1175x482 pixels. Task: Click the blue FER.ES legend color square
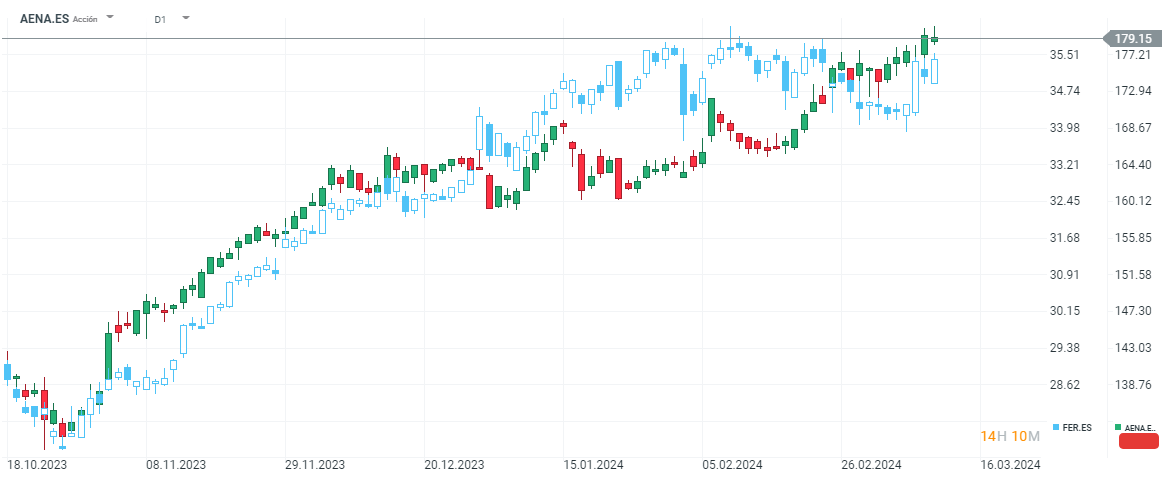[x=1056, y=427]
